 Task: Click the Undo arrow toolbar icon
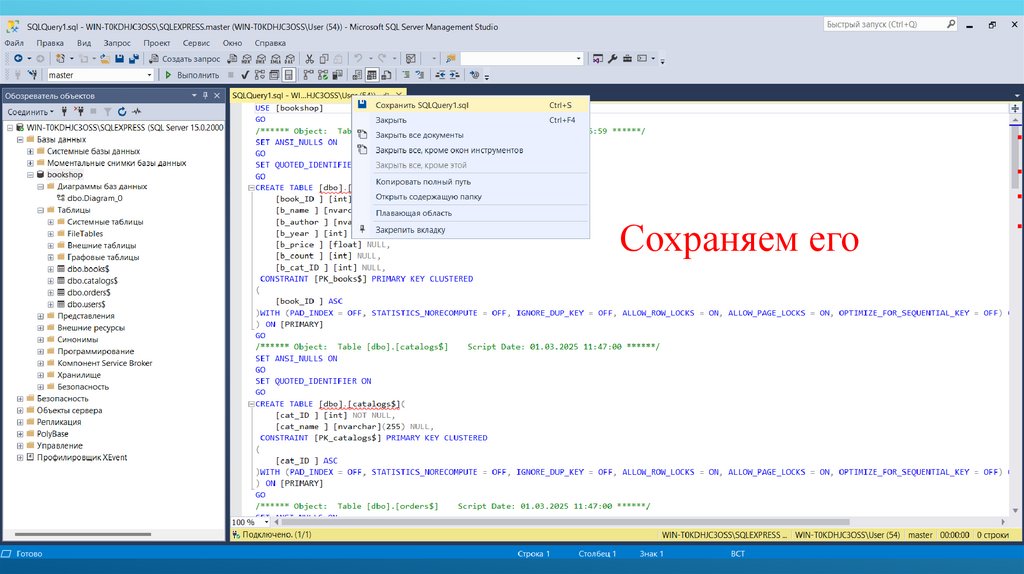(x=358, y=59)
